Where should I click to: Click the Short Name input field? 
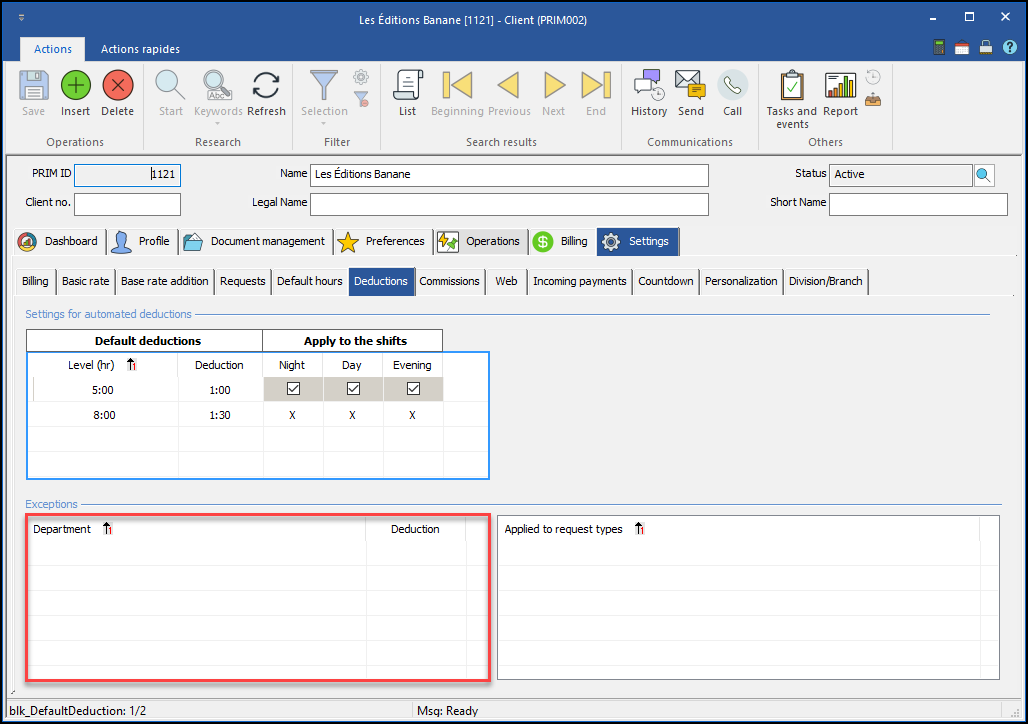click(x=918, y=204)
